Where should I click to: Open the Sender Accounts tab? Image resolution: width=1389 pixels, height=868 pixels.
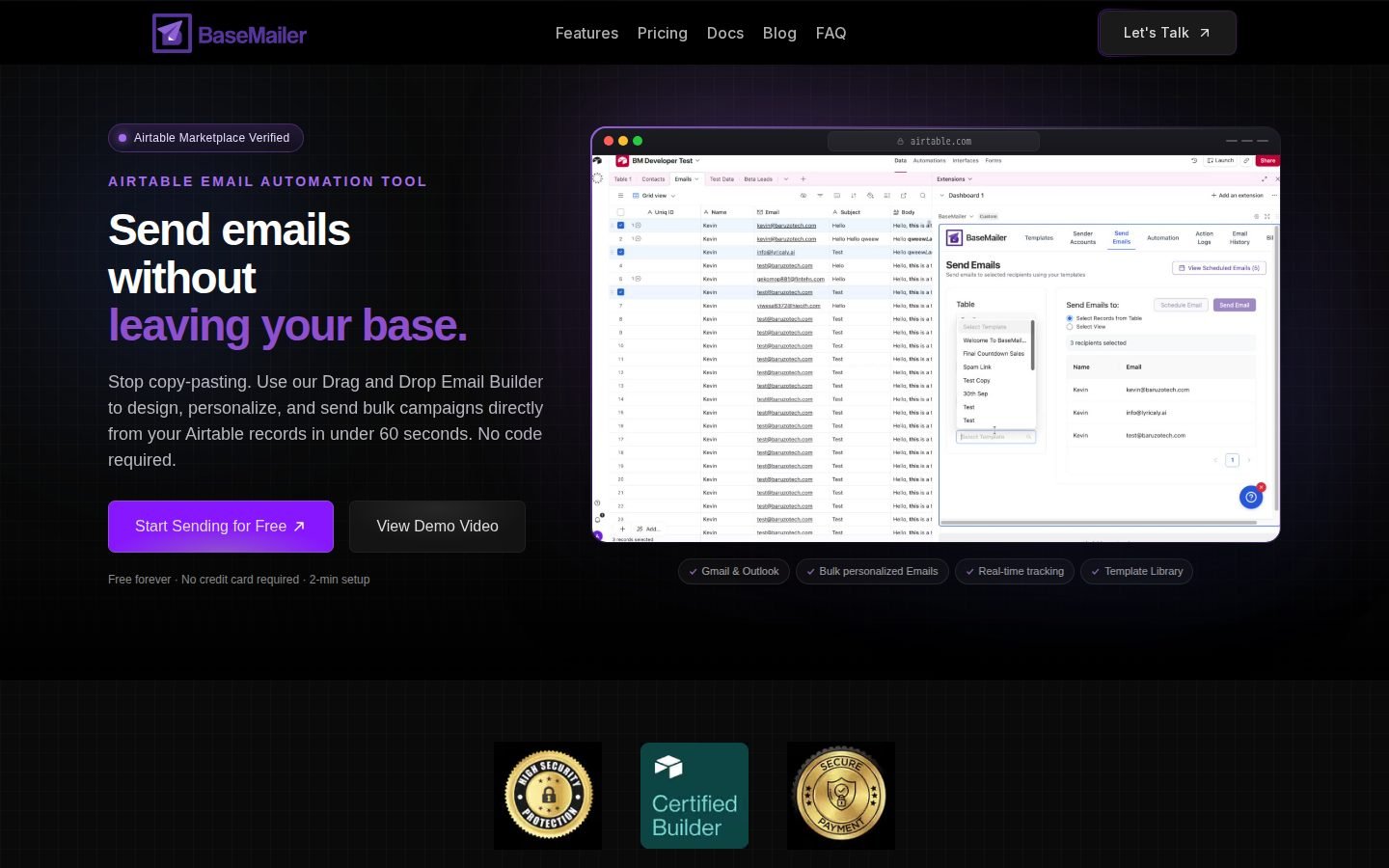coord(1083,238)
